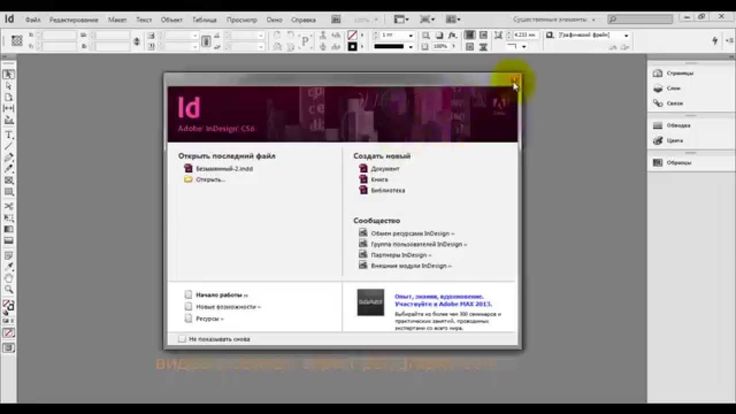Open the control panel flyout menu at far right
The image size is (736, 414).
(x=729, y=41)
